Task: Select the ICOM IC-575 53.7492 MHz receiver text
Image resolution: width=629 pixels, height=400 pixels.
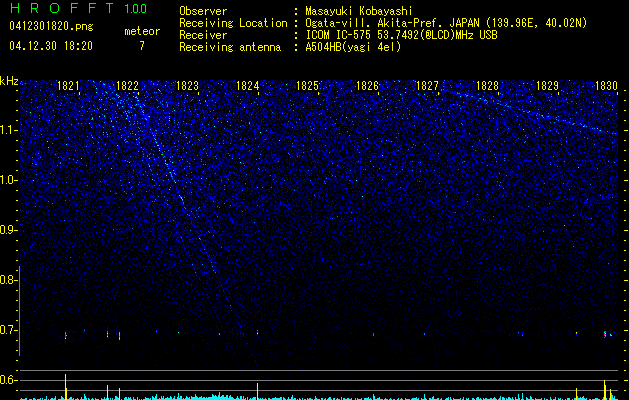Action: click(401, 35)
